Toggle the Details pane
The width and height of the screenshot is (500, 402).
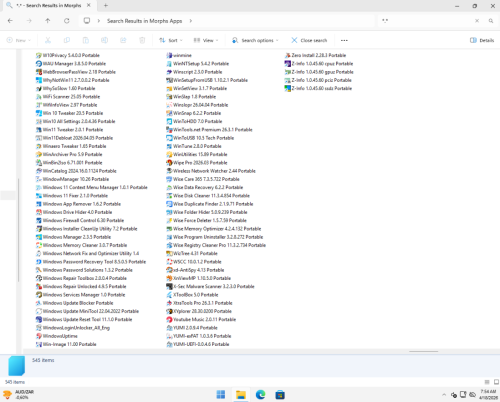tap(482, 40)
